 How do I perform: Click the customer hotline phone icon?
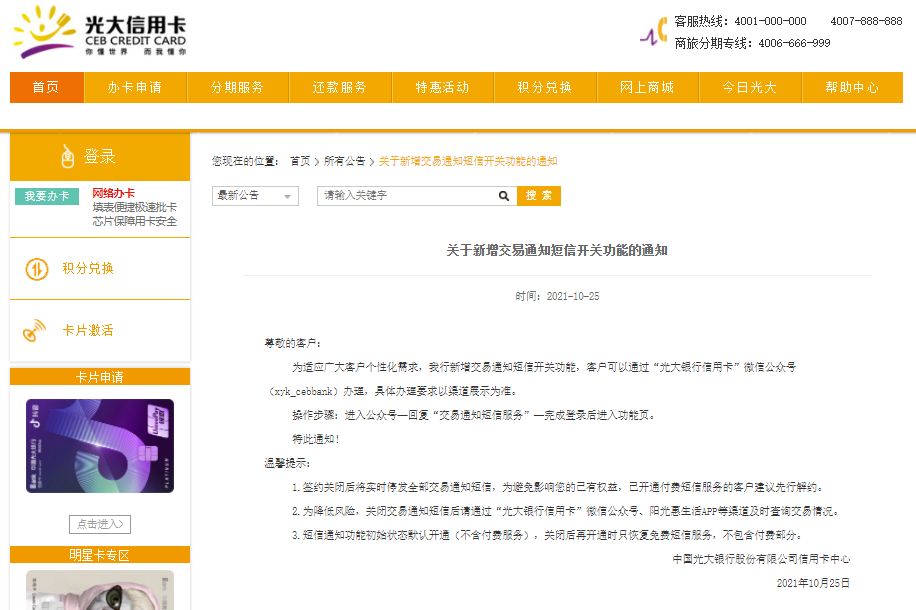(x=654, y=32)
